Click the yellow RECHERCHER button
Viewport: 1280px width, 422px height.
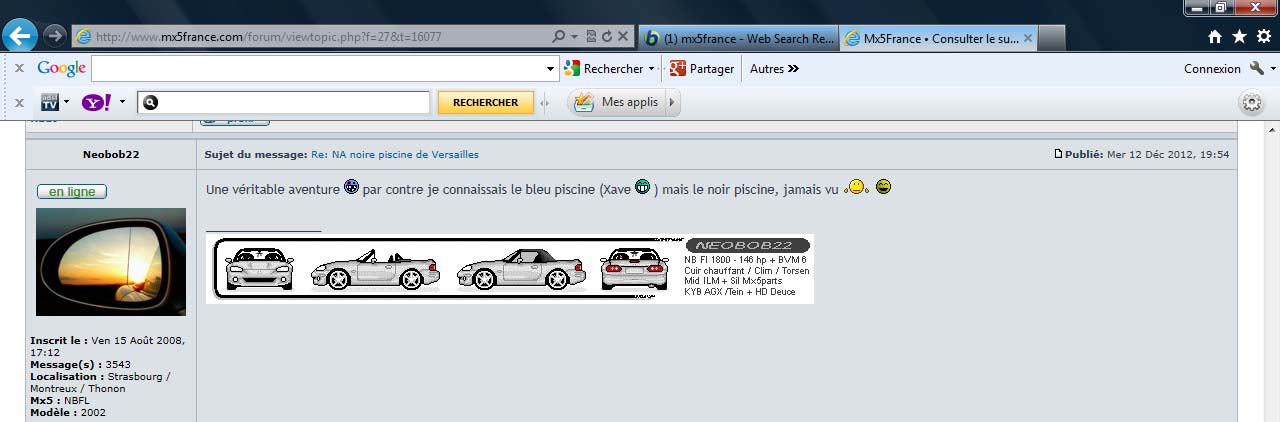[485, 102]
